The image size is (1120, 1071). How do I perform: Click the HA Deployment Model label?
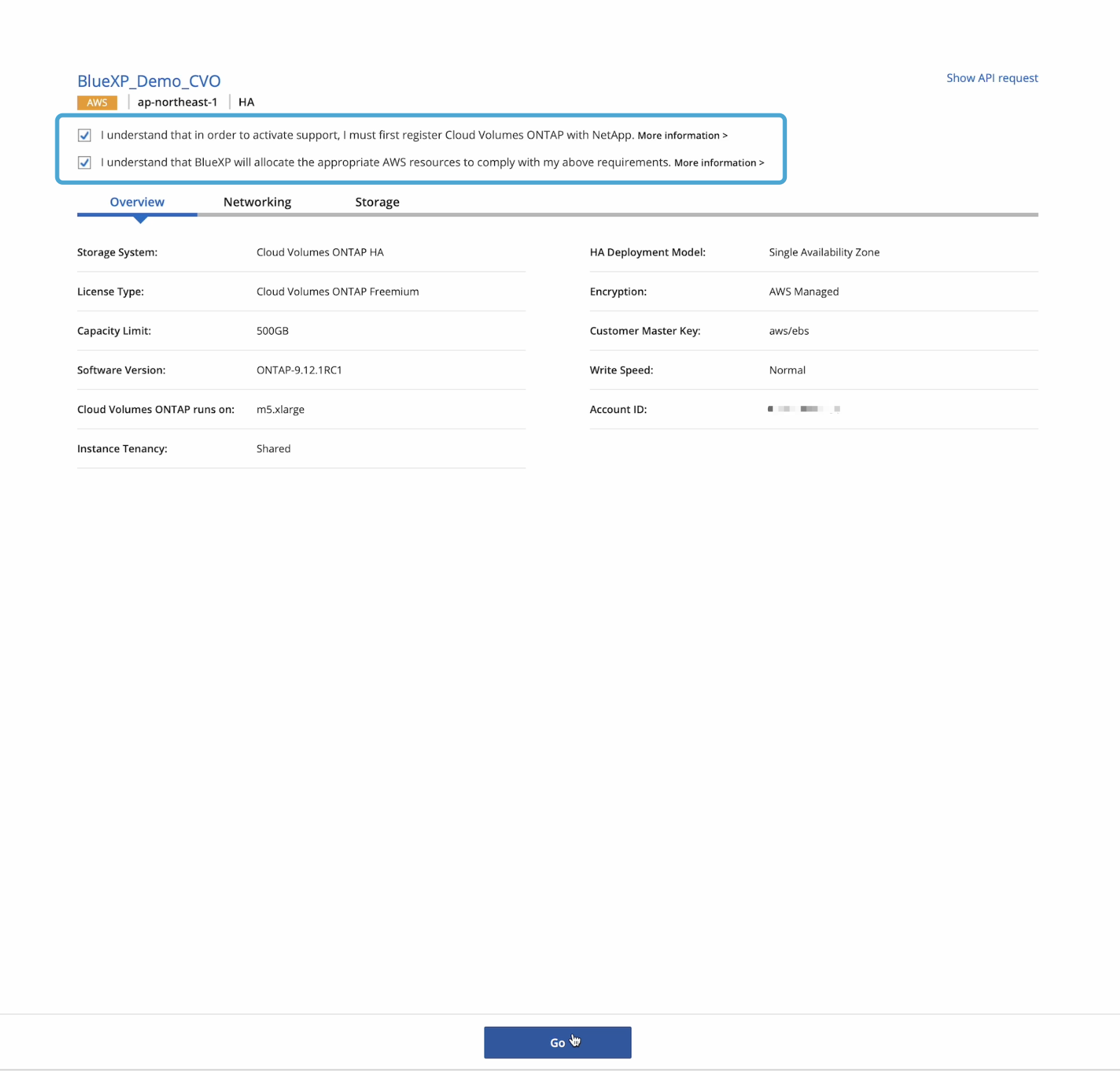[647, 252]
